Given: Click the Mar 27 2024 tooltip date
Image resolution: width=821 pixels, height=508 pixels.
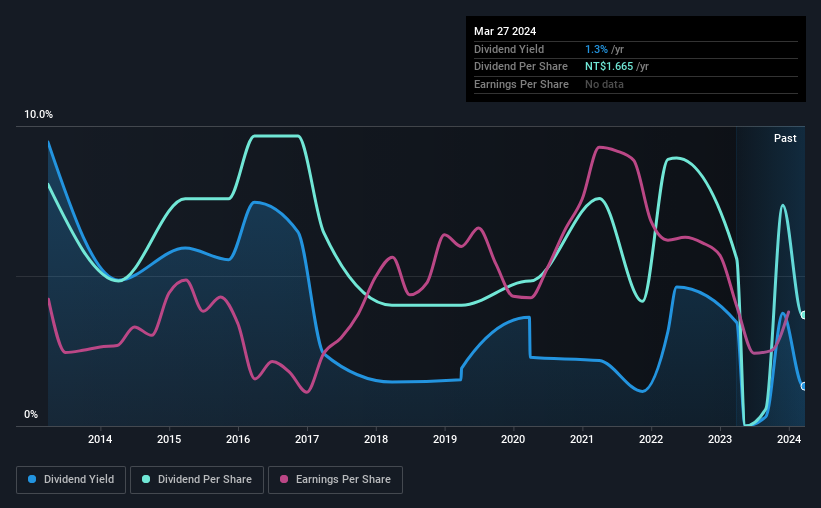Looking at the screenshot, I should 505,31.
